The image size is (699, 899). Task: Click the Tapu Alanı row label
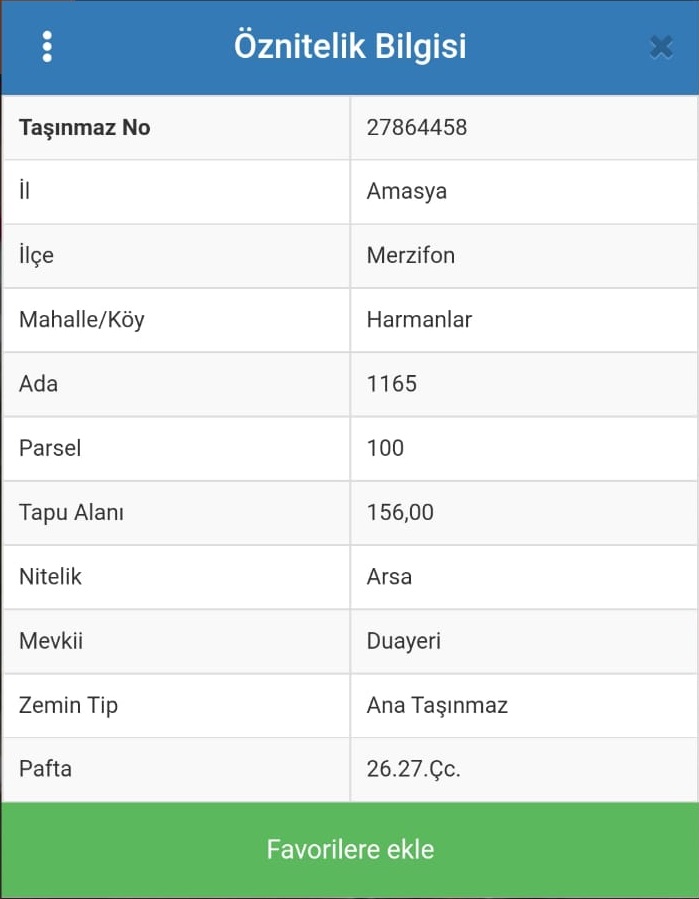(x=72, y=512)
